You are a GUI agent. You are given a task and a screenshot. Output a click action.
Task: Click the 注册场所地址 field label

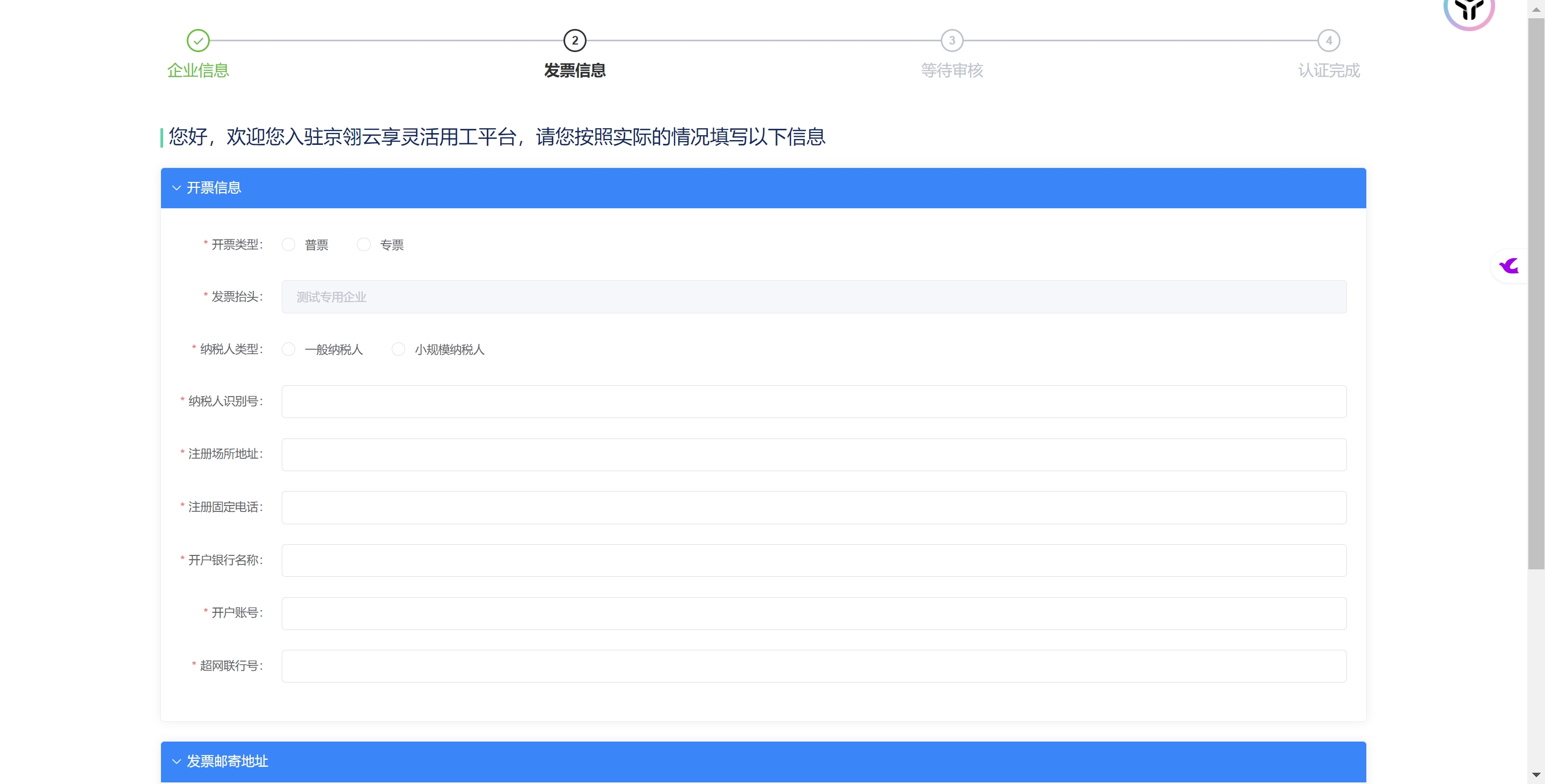click(x=225, y=454)
